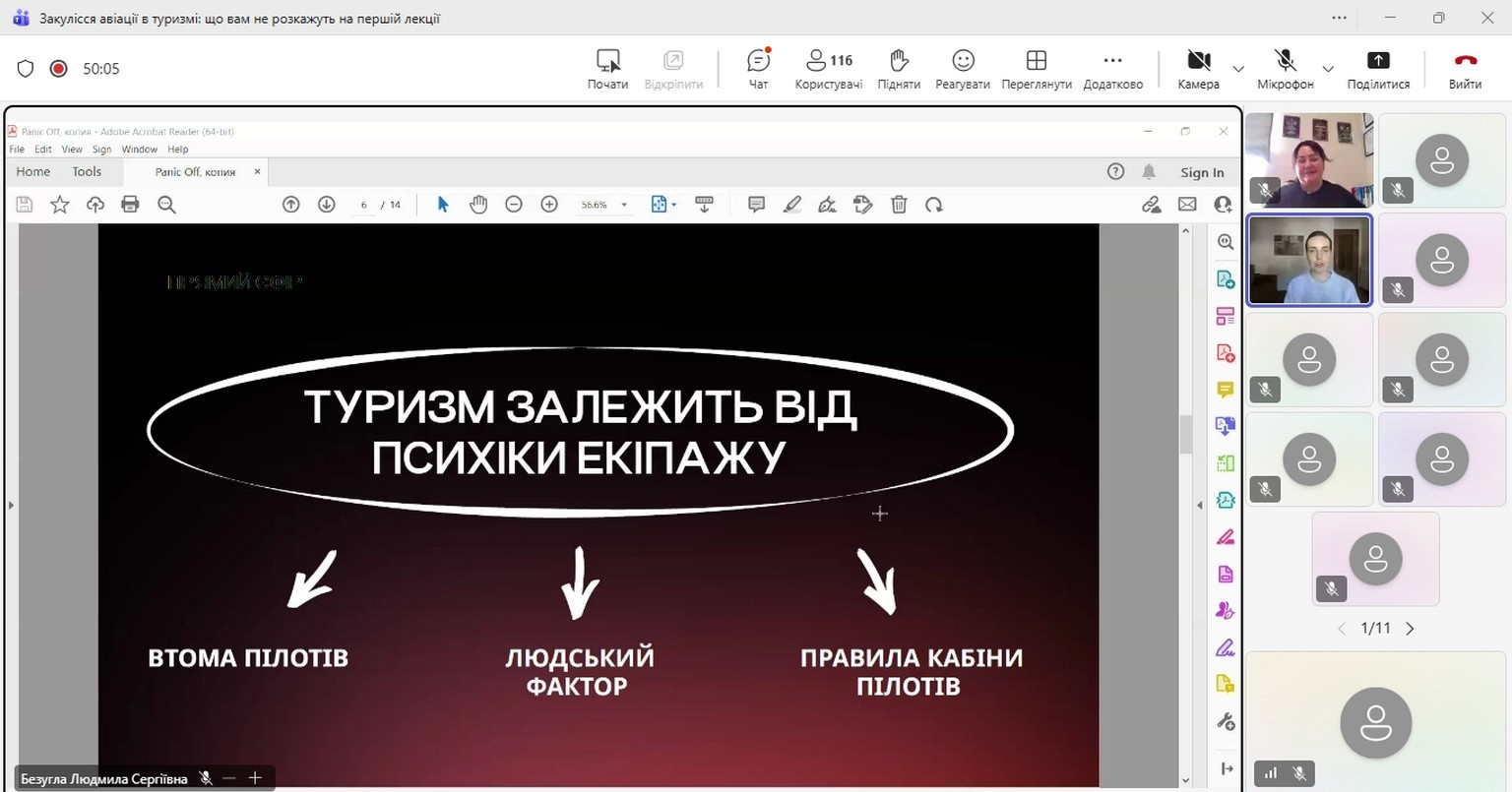Select the hand pan tool in Acrobat
This screenshot has width=1512, height=792.
478,205
